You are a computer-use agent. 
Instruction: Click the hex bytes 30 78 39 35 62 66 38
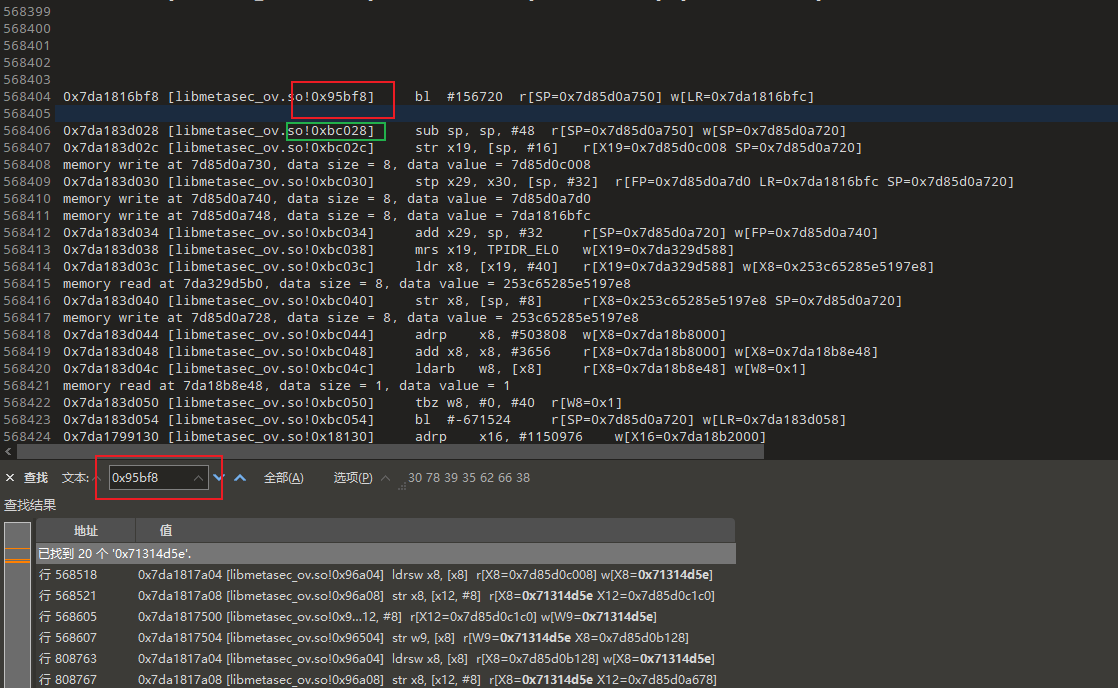click(x=468, y=478)
